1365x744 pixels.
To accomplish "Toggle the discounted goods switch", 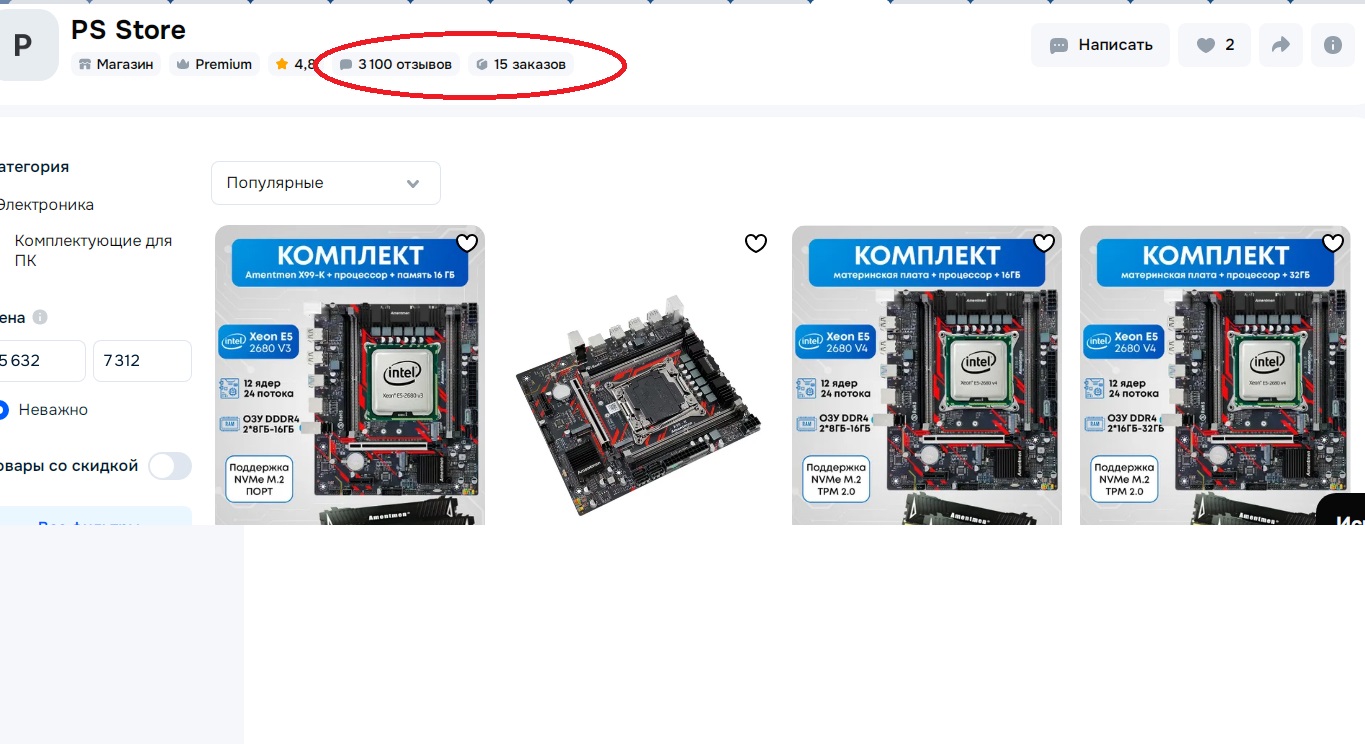I will (x=170, y=466).
